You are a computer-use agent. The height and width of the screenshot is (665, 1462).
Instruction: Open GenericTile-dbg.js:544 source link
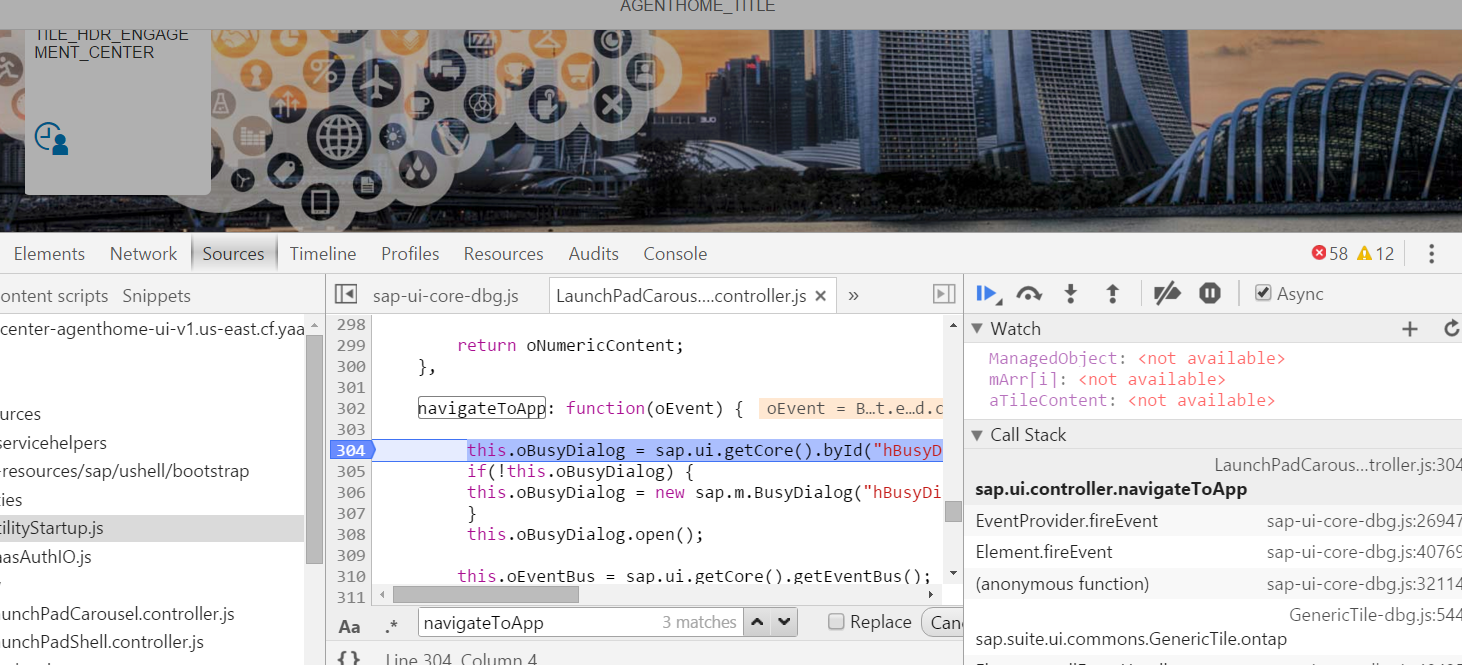point(1375,616)
